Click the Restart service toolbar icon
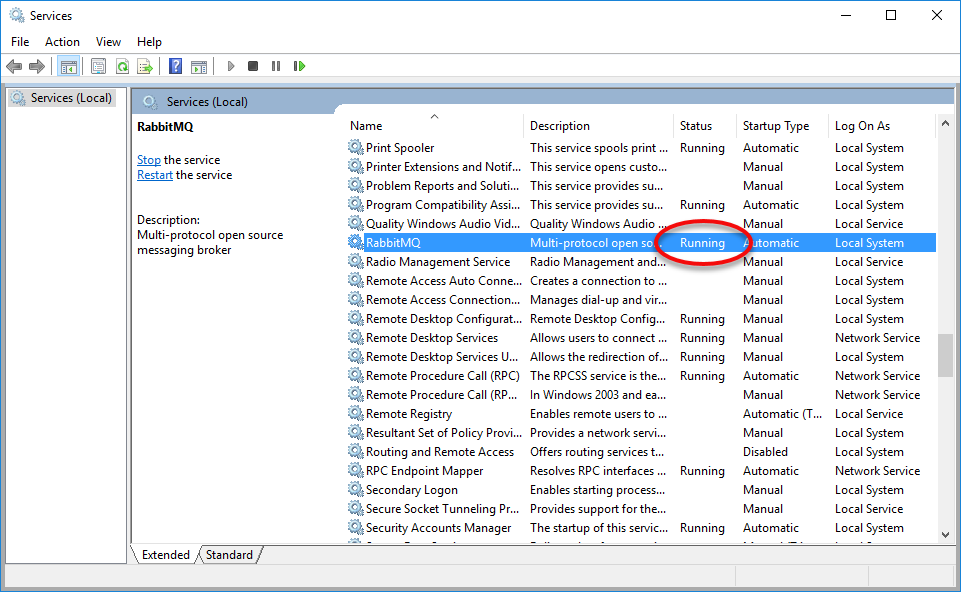This screenshot has width=961, height=592. coord(299,66)
